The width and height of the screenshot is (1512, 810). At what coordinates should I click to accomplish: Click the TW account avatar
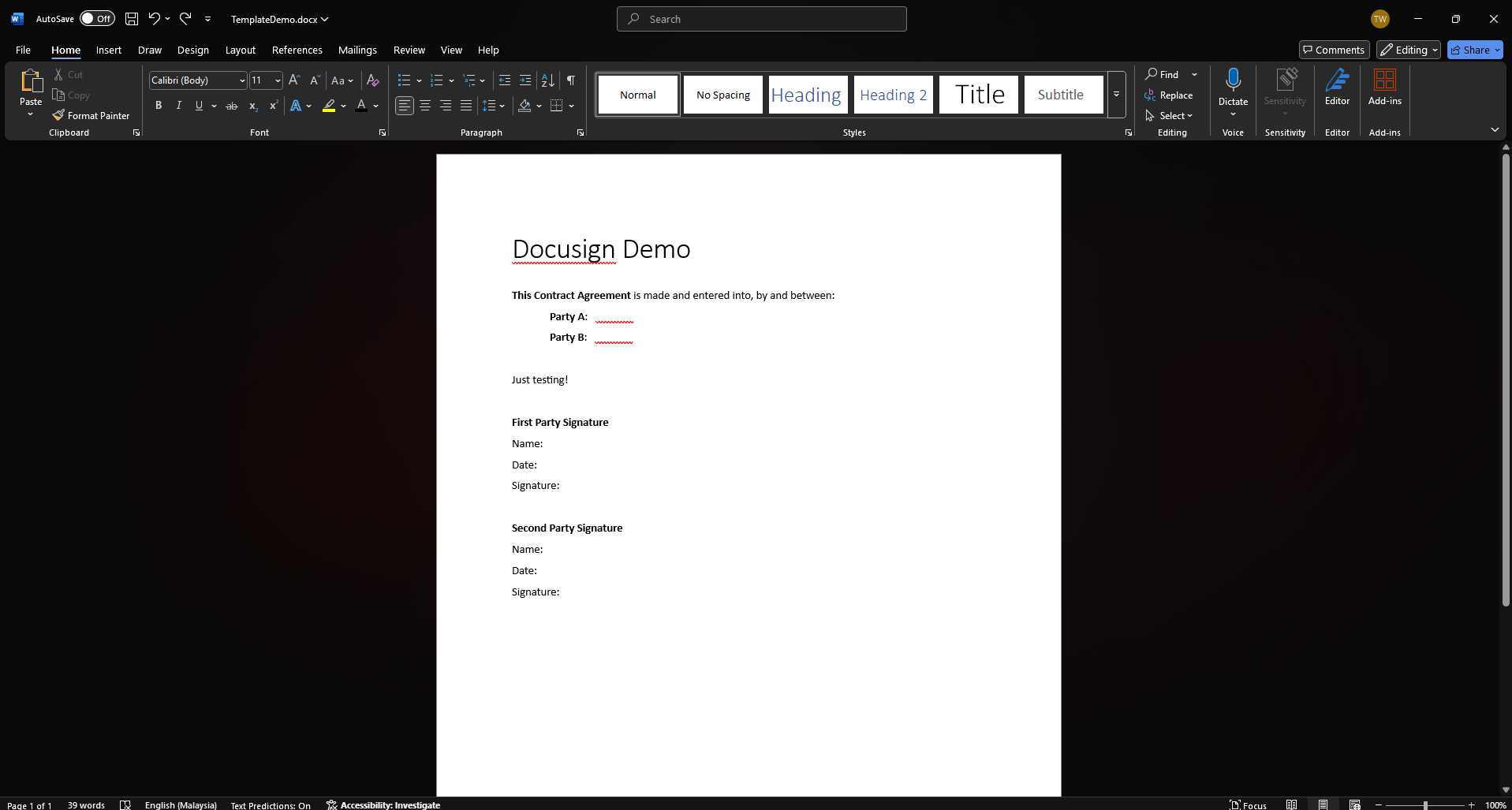tap(1379, 19)
